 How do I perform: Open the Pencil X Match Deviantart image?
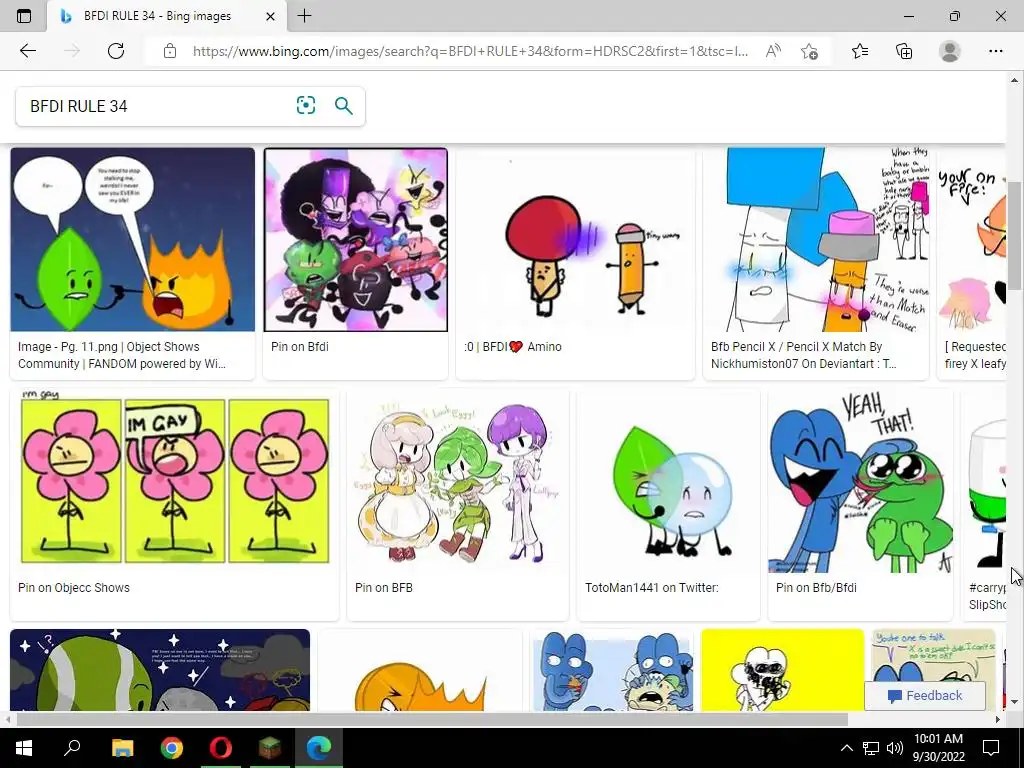point(816,240)
